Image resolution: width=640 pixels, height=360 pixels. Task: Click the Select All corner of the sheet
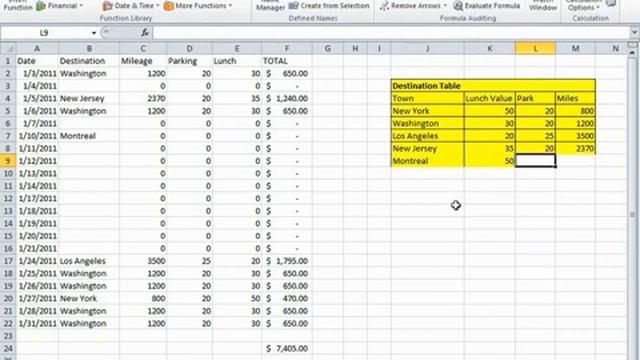click(8, 49)
